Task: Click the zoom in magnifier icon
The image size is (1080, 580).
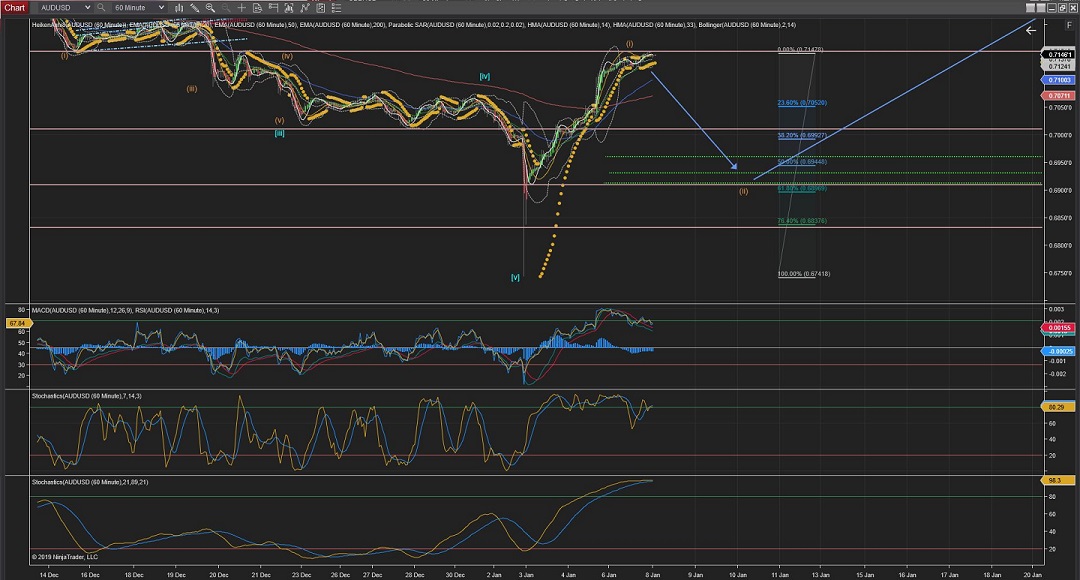Action: tap(211, 8)
